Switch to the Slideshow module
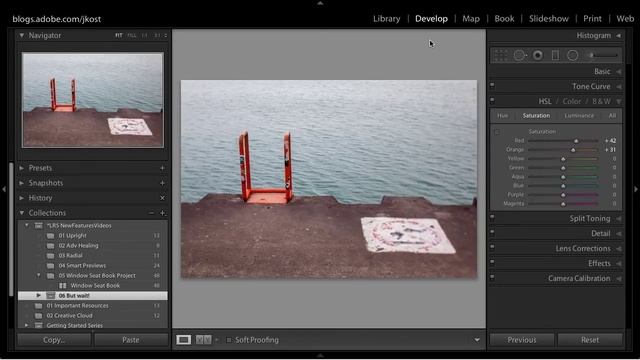 (x=549, y=19)
